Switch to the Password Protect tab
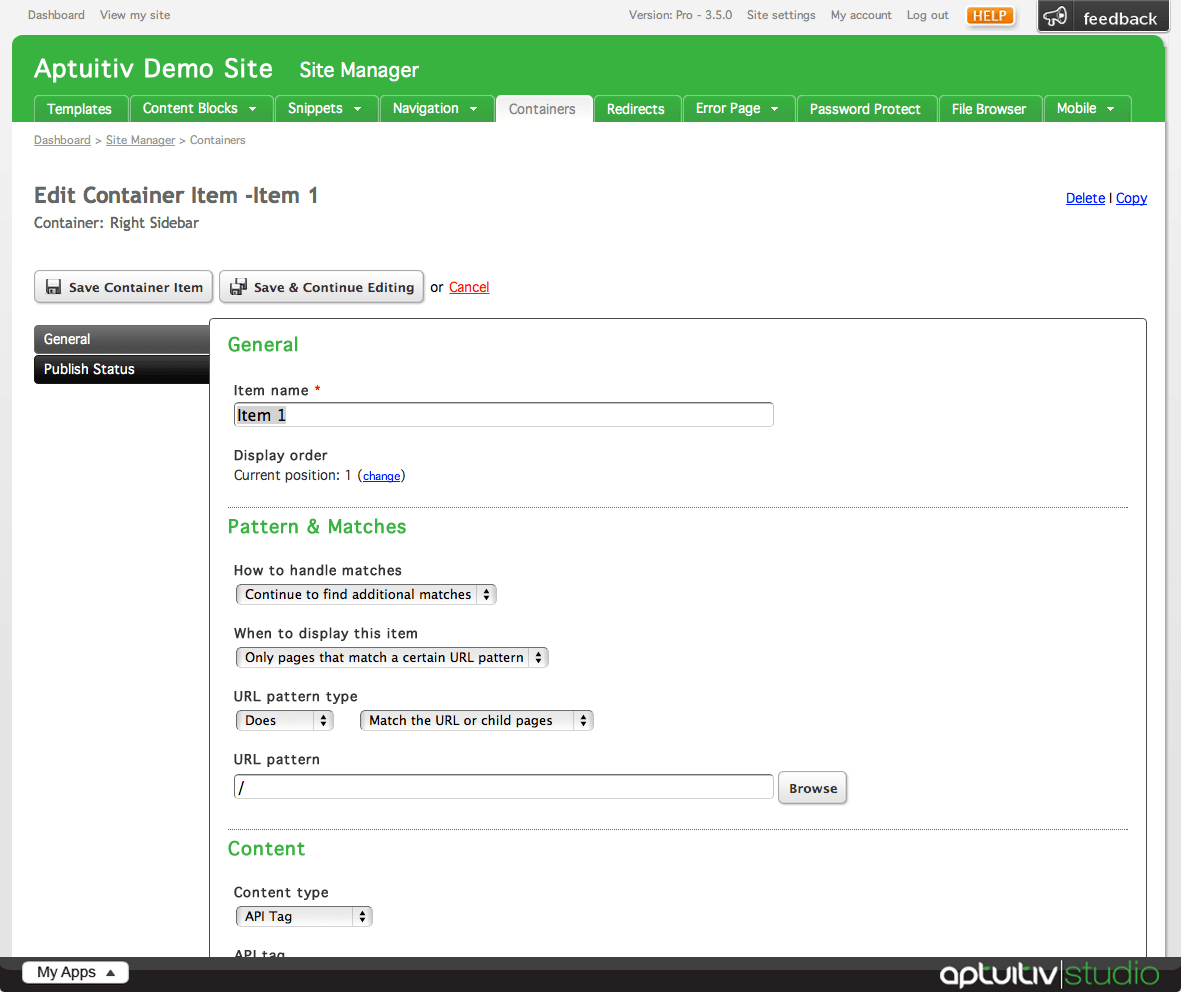This screenshot has height=992, width=1181. click(865, 108)
